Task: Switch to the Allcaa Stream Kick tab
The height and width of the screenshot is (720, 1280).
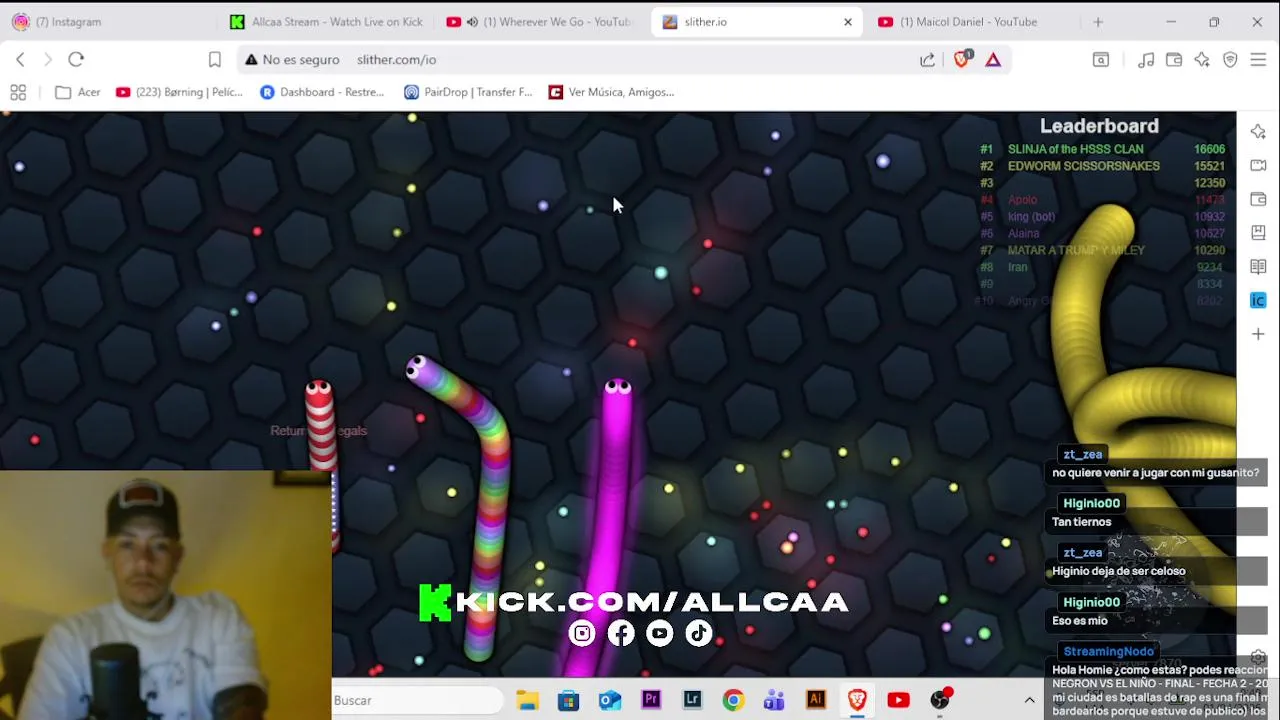Action: pyautogui.click(x=327, y=22)
